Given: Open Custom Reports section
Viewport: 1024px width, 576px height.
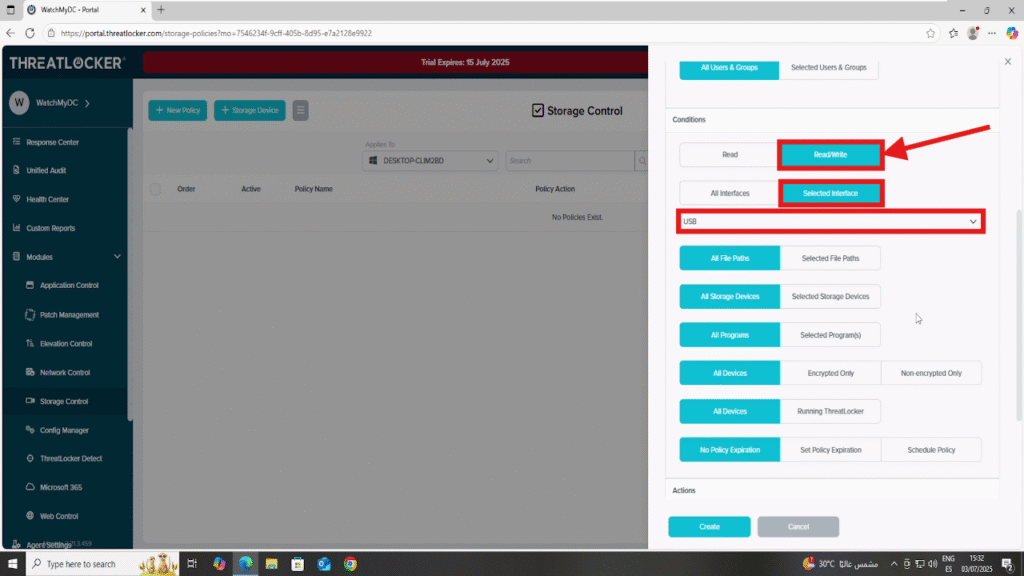Looking at the screenshot, I should 50,228.
